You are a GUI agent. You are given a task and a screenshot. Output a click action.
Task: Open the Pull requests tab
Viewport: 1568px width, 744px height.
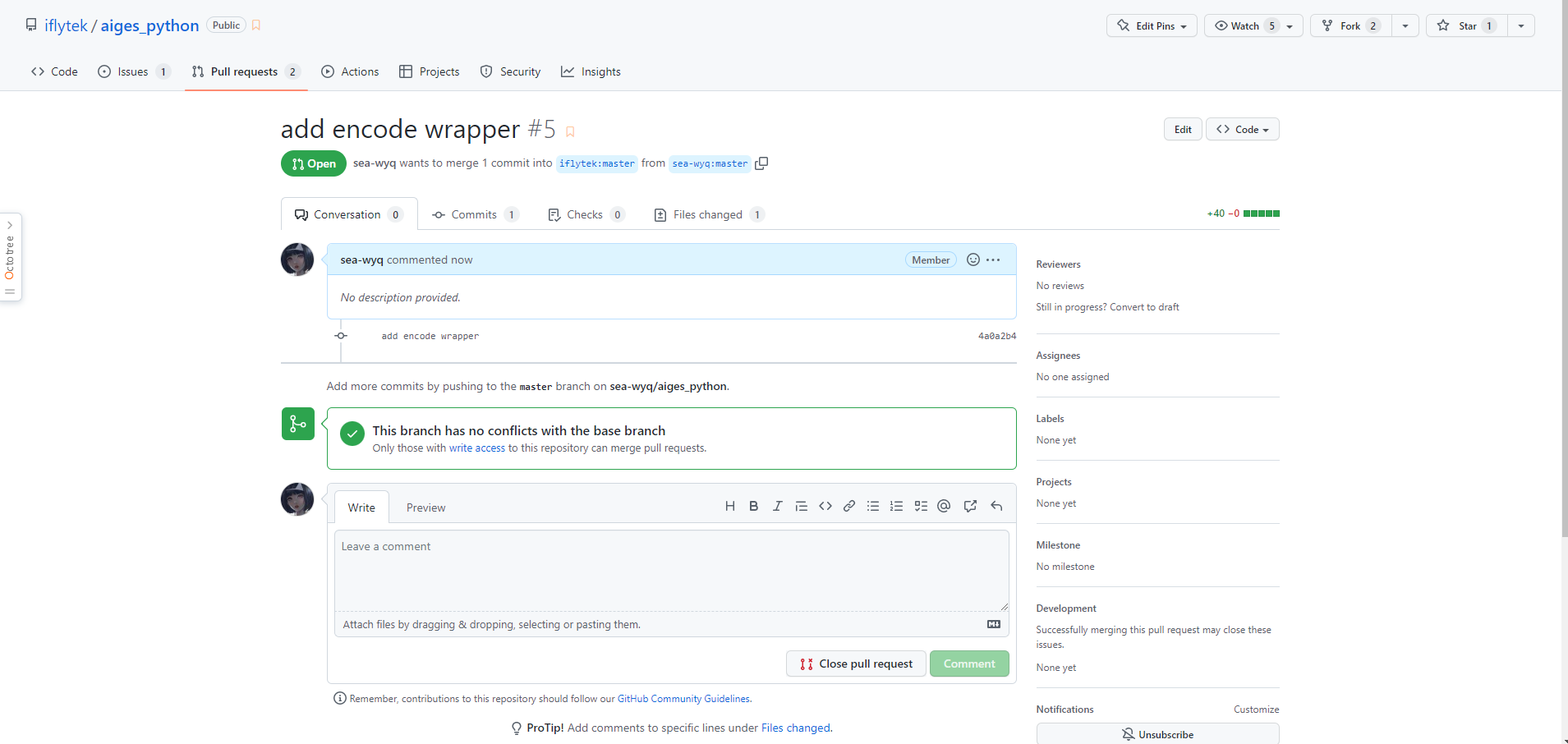pos(246,71)
